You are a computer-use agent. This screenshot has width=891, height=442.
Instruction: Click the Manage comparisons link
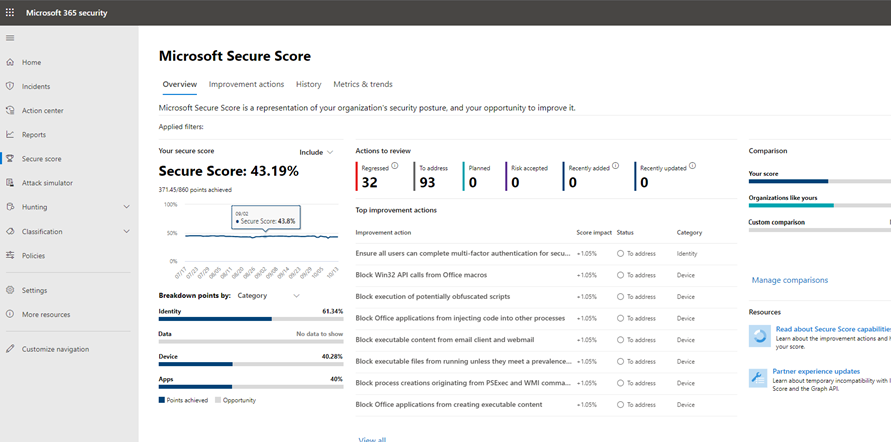pyautogui.click(x=790, y=280)
